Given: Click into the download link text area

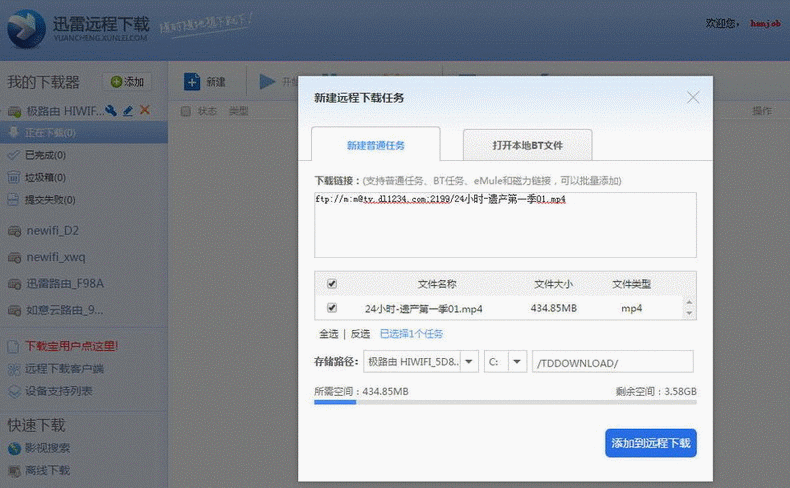Looking at the screenshot, I should (505, 225).
